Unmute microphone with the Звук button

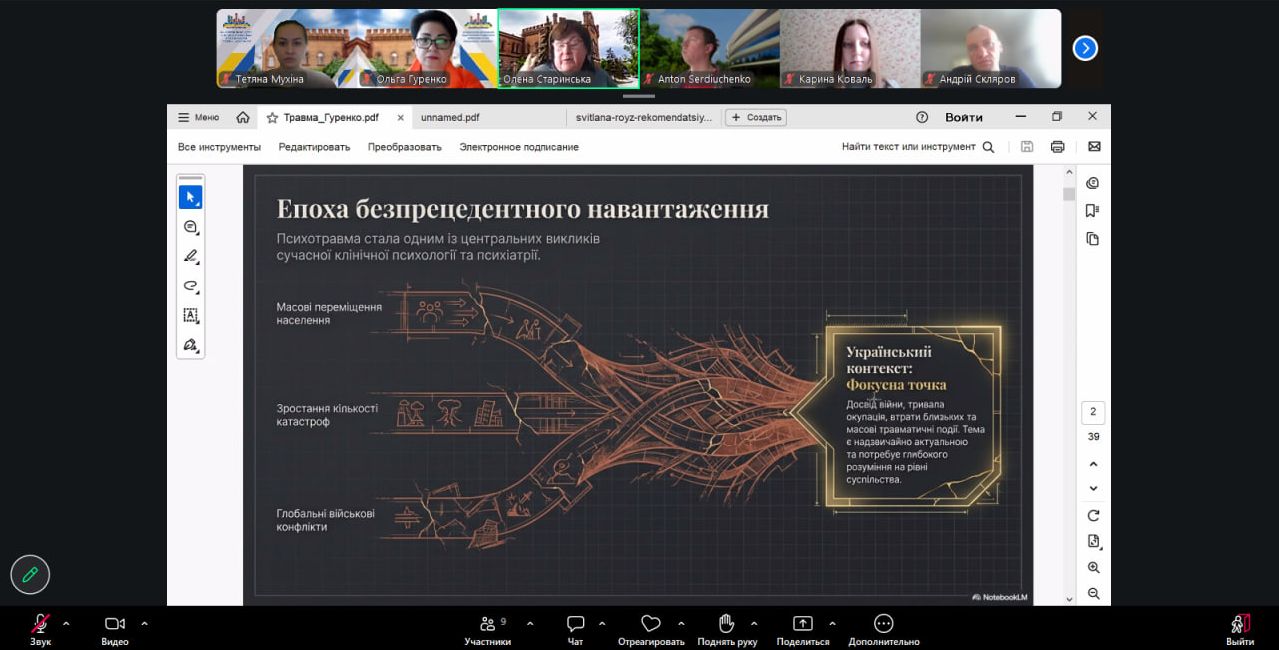[40, 628]
